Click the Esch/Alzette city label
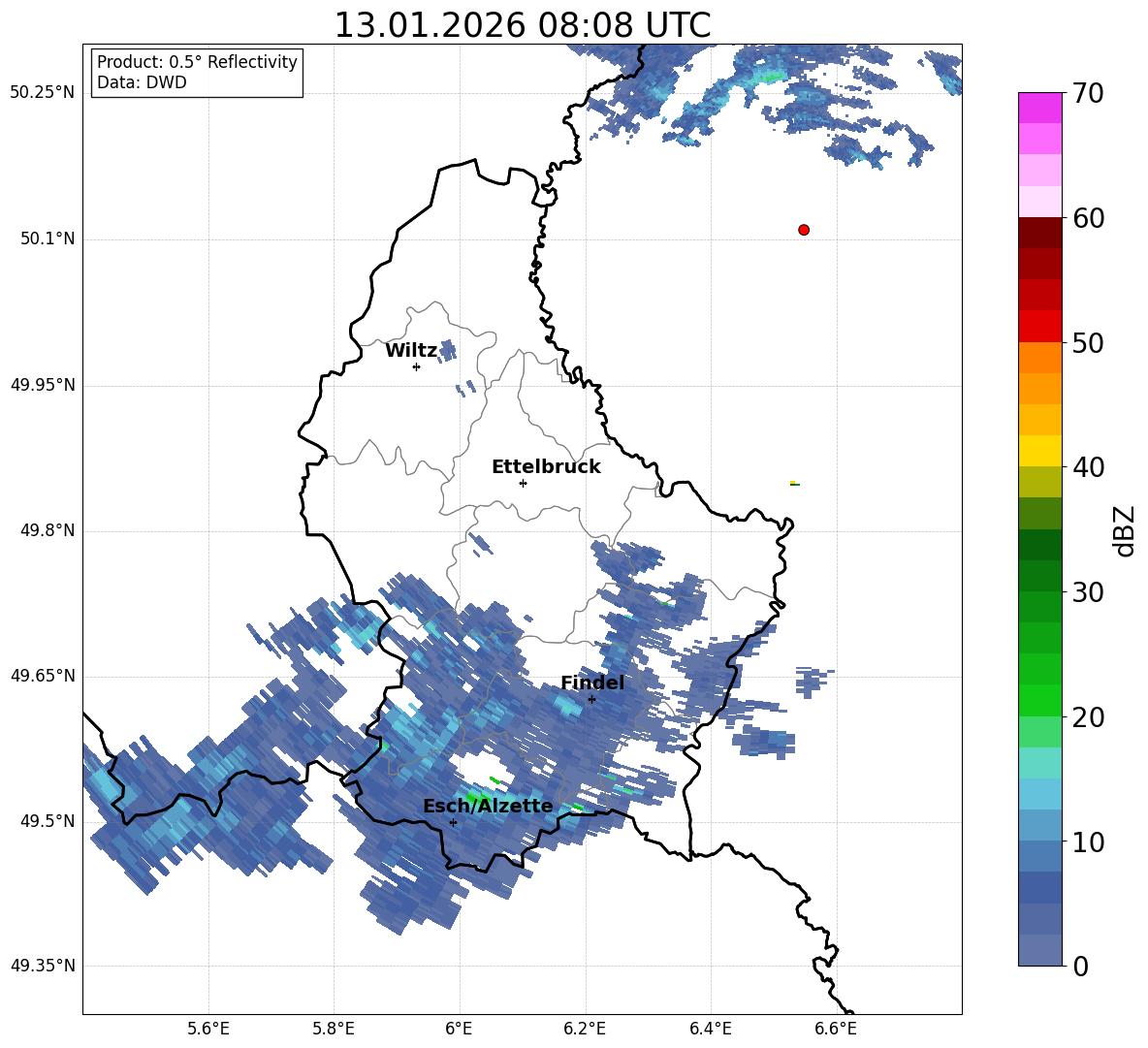Image resolution: width=1148 pixels, height=1048 pixels. 488,806
